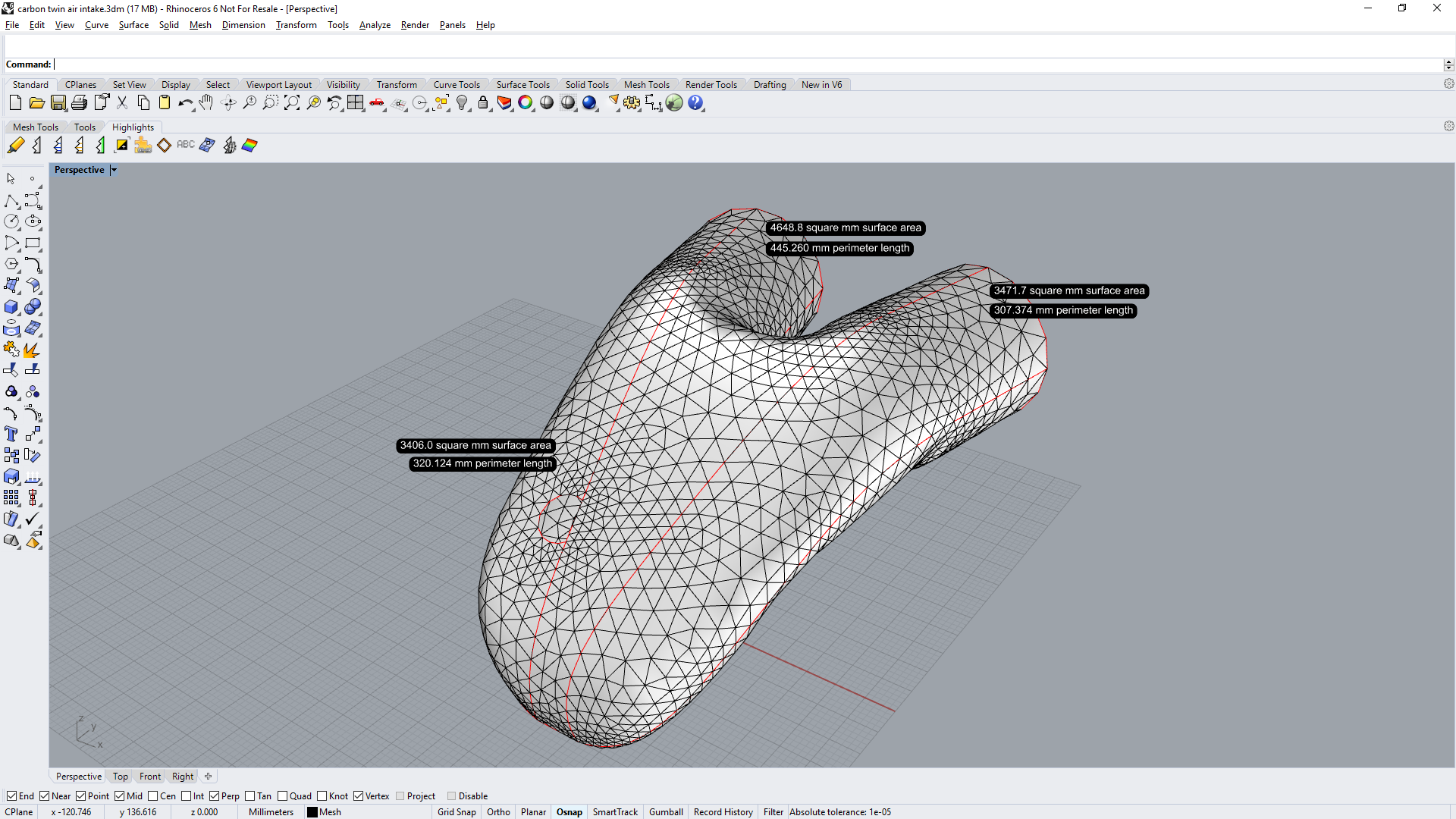Select the Rotate View tool
The image size is (1456, 819).
point(228,103)
